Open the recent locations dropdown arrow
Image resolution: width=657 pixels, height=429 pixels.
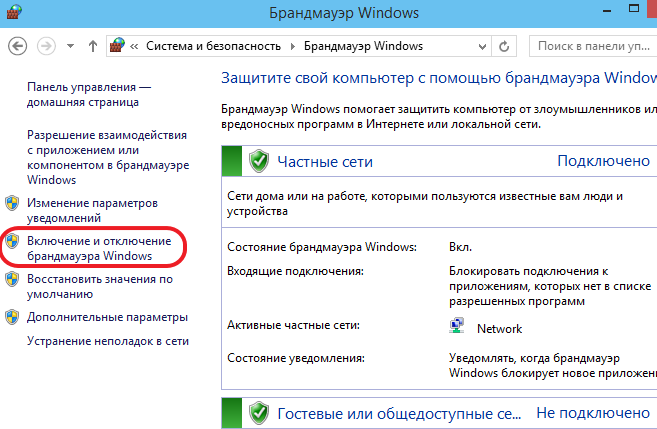(70, 46)
